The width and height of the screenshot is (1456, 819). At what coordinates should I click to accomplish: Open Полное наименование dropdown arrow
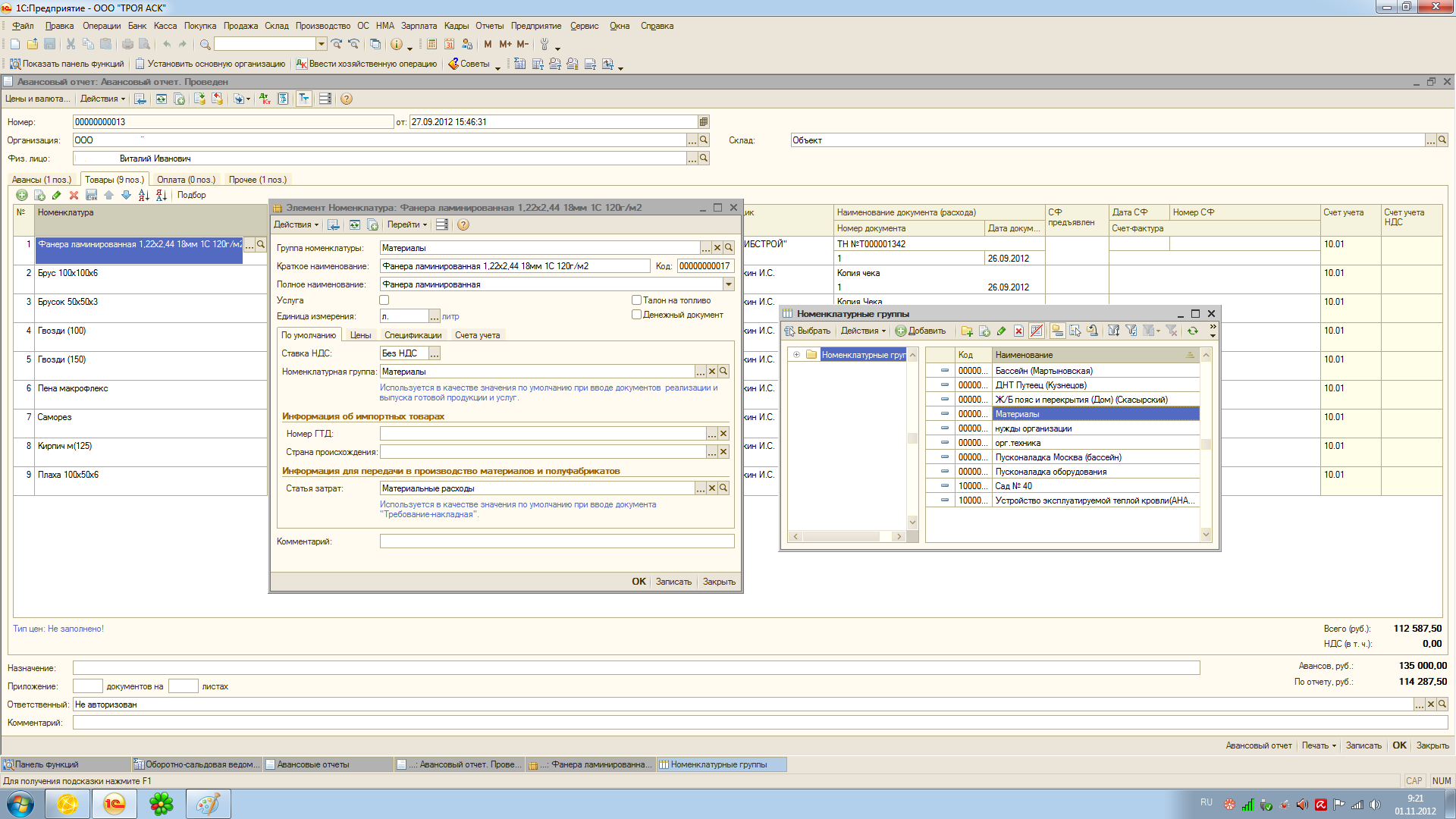click(x=729, y=284)
